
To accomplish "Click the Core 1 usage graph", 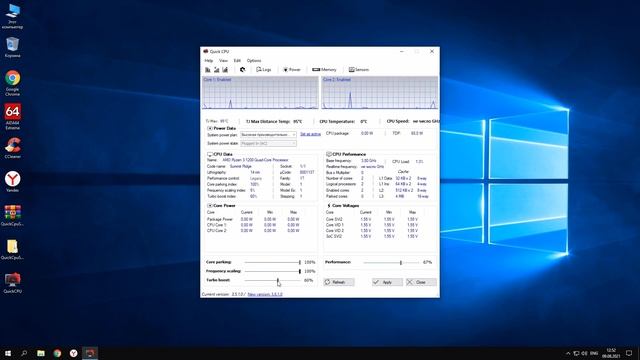I will point(260,93).
